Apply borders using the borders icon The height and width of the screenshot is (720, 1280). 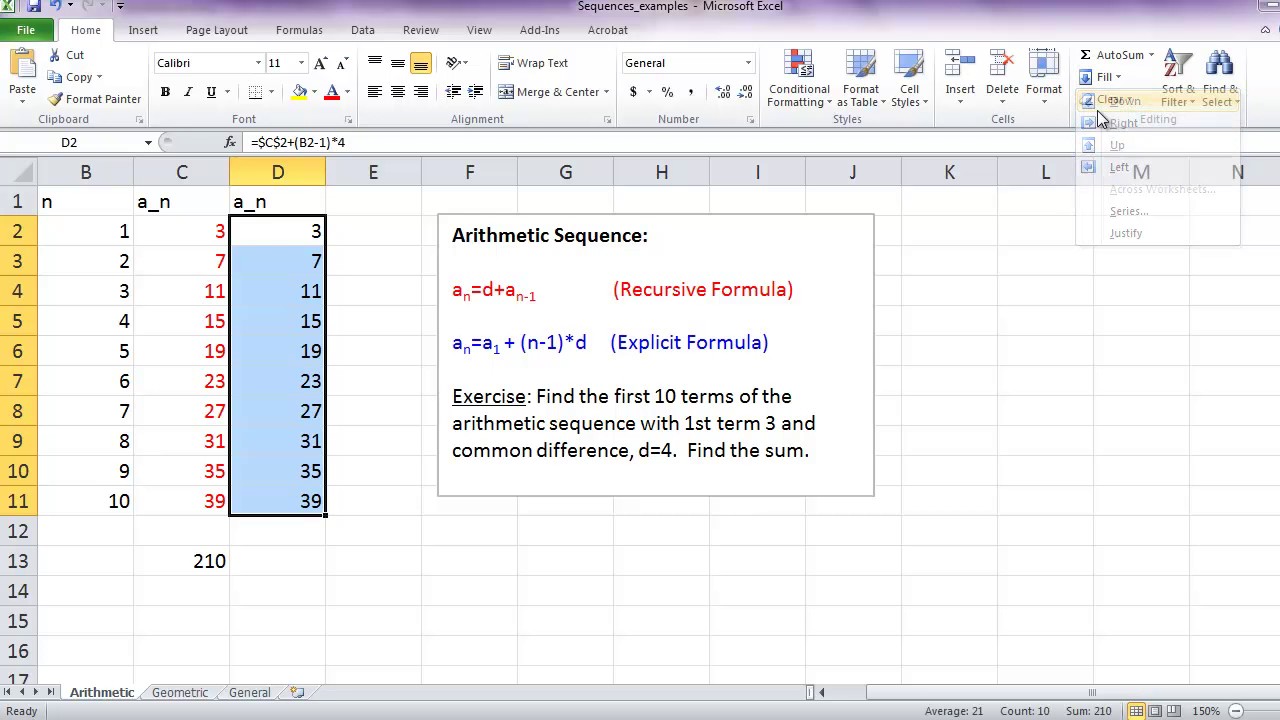coord(255,92)
